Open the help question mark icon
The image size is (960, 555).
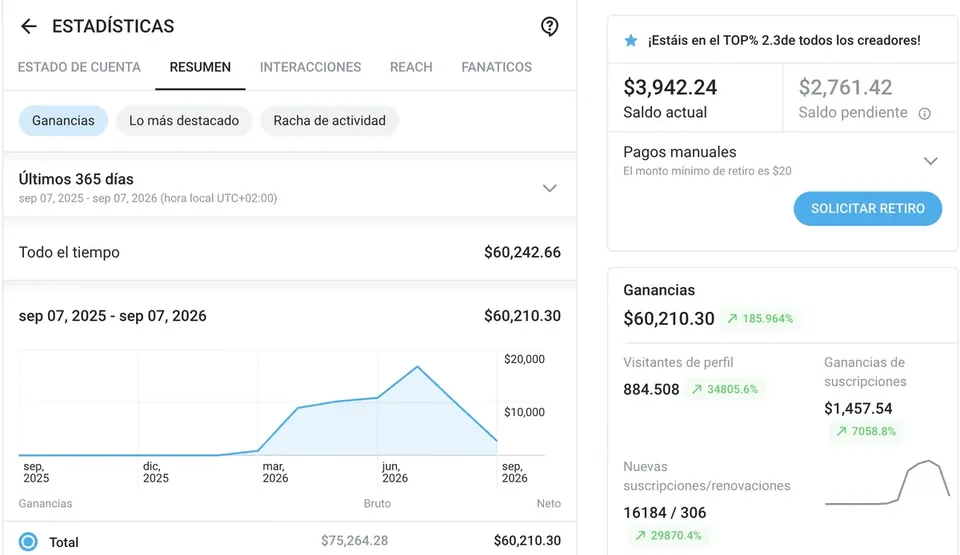click(x=549, y=26)
